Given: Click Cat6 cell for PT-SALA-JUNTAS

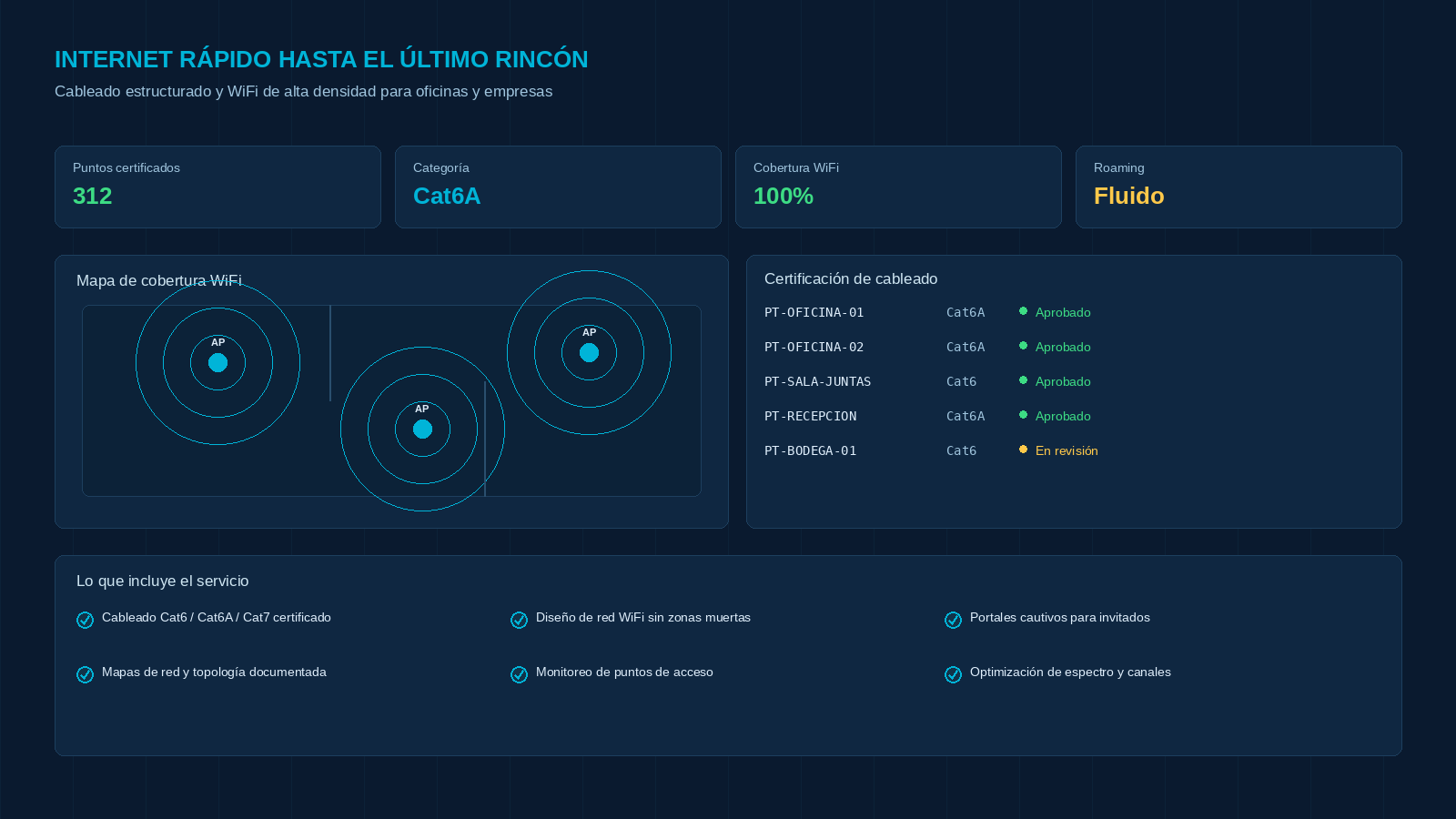Looking at the screenshot, I should [x=962, y=381].
